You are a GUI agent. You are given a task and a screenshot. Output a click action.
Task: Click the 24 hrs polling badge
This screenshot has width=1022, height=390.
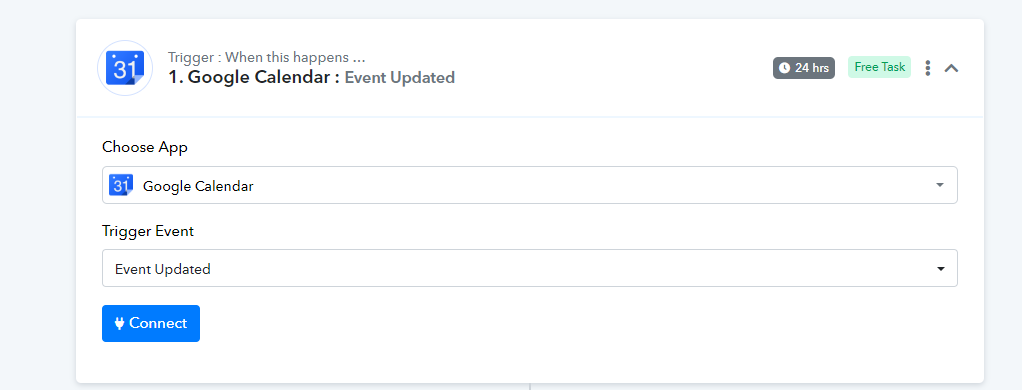[804, 68]
